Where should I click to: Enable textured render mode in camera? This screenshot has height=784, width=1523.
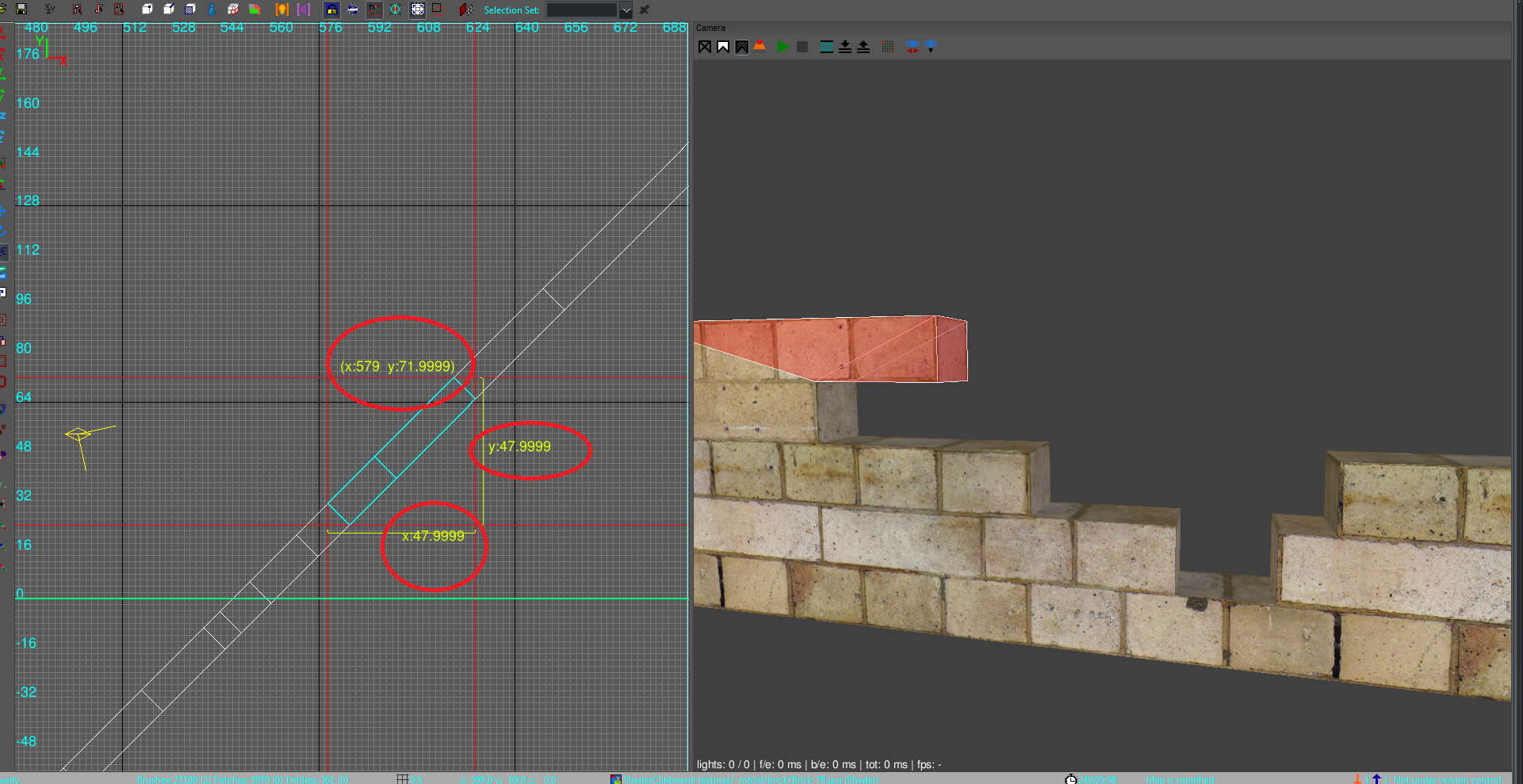(x=741, y=47)
